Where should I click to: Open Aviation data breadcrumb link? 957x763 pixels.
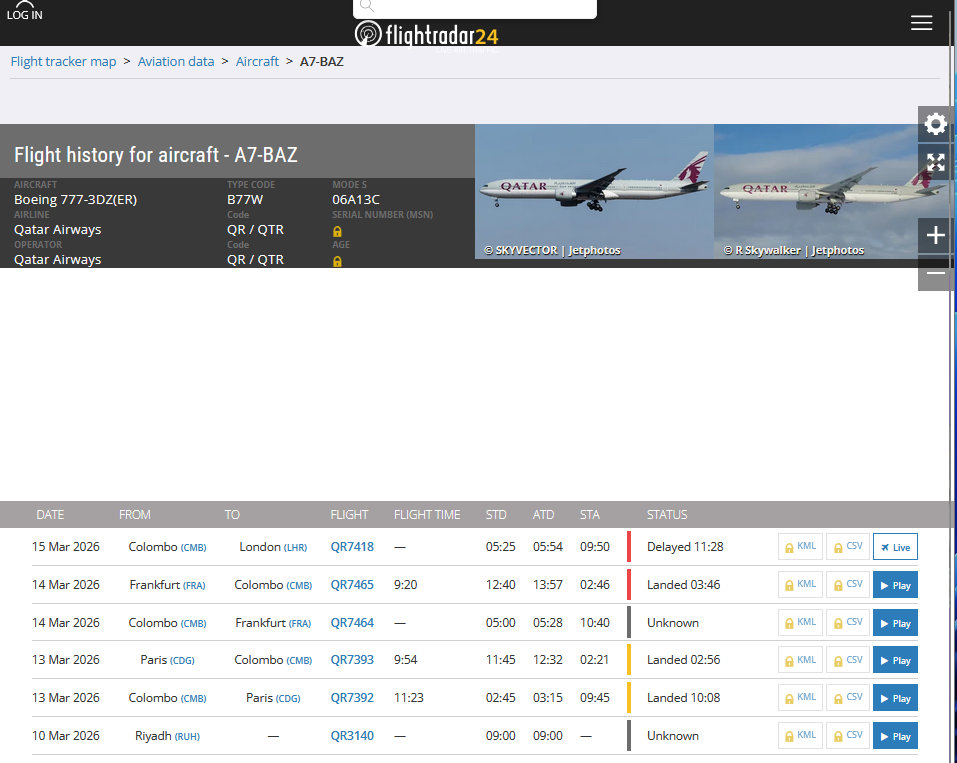pyautogui.click(x=176, y=62)
